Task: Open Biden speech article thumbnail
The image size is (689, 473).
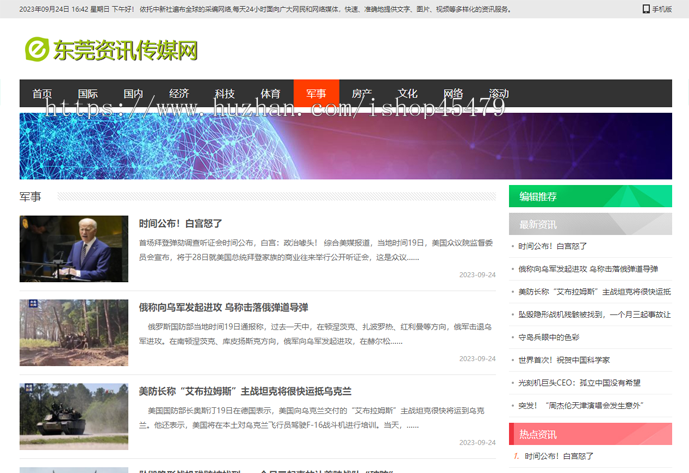Action: pos(74,249)
